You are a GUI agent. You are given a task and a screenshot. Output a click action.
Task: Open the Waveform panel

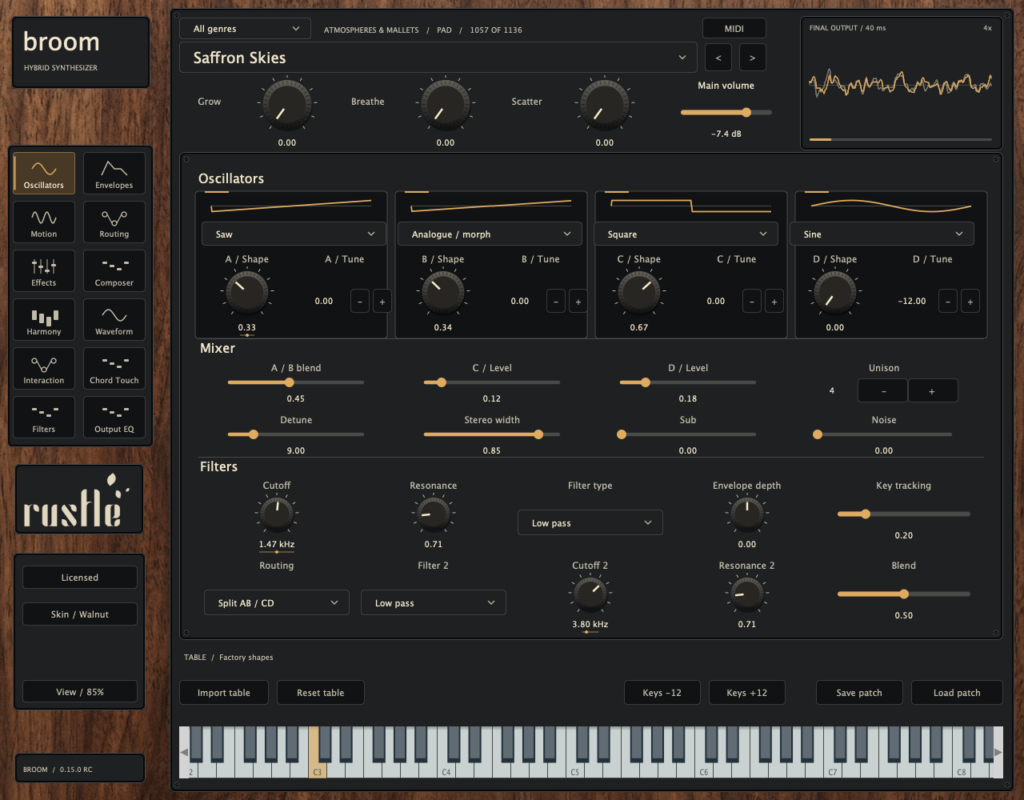pyautogui.click(x=114, y=319)
